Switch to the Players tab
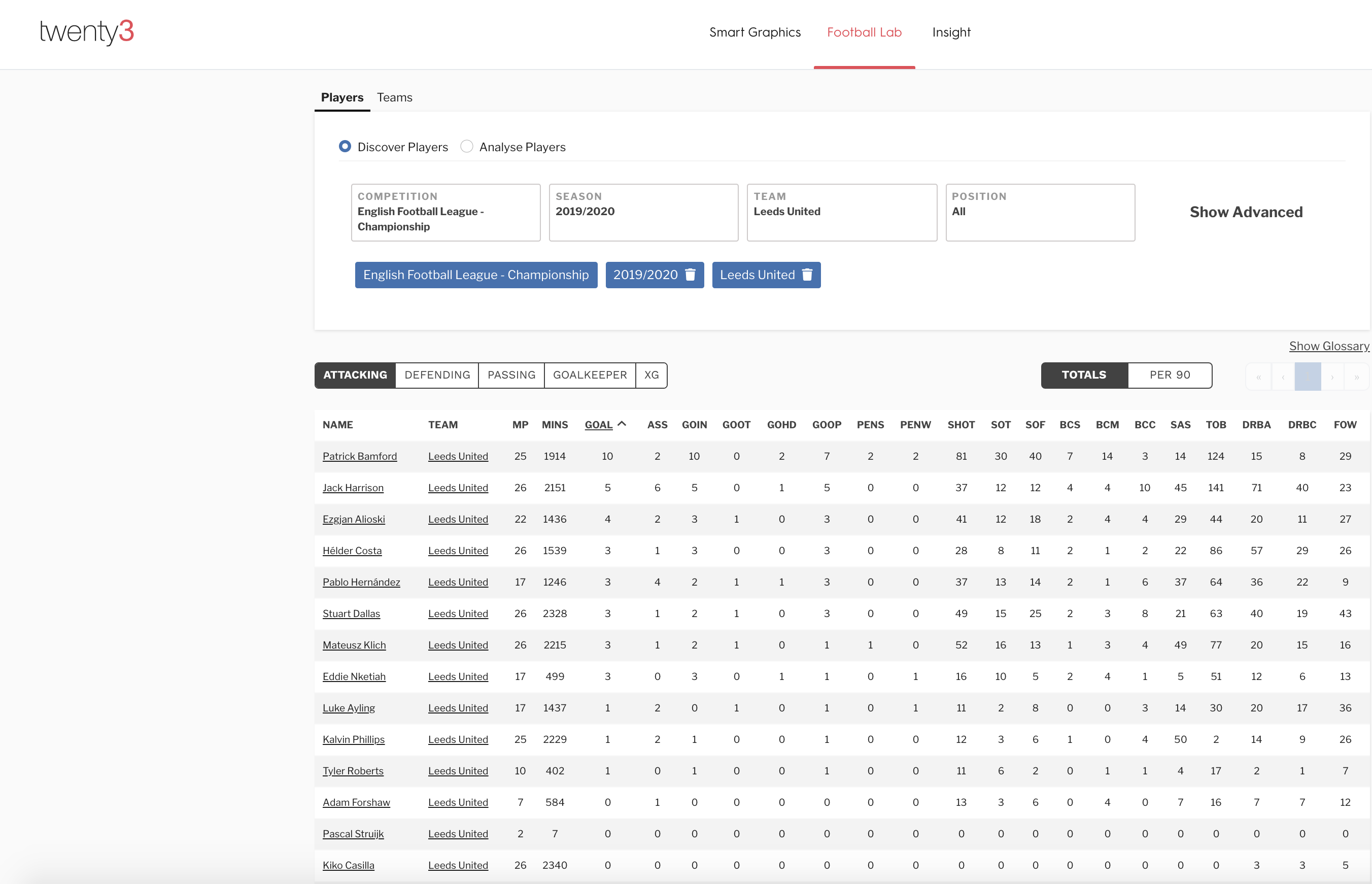Viewport: 1372px width, 884px height. [x=342, y=97]
